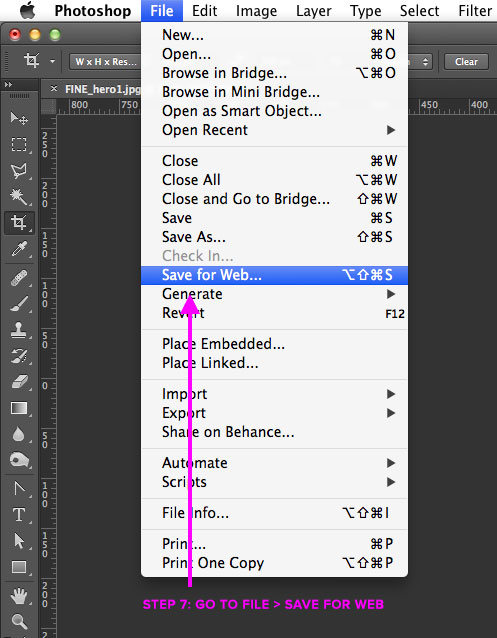
Task: Select the Hand tool
Action: [19, 596]
